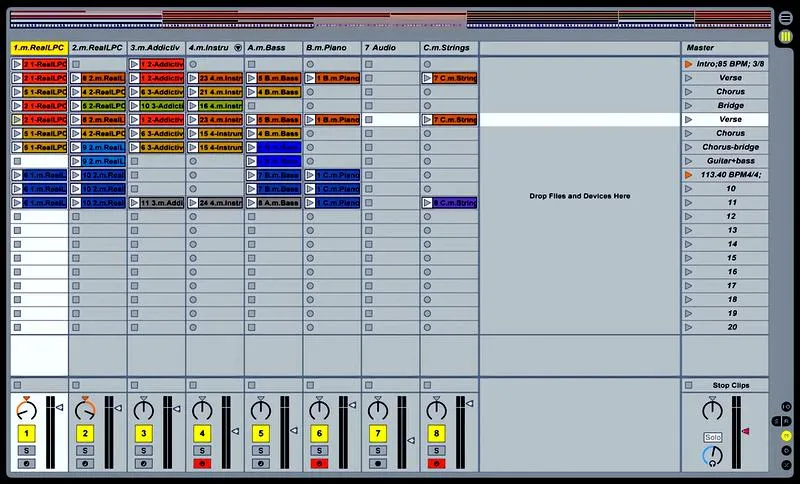Select the Master track header
800x484 pixels.
click(x=724, y=48)
